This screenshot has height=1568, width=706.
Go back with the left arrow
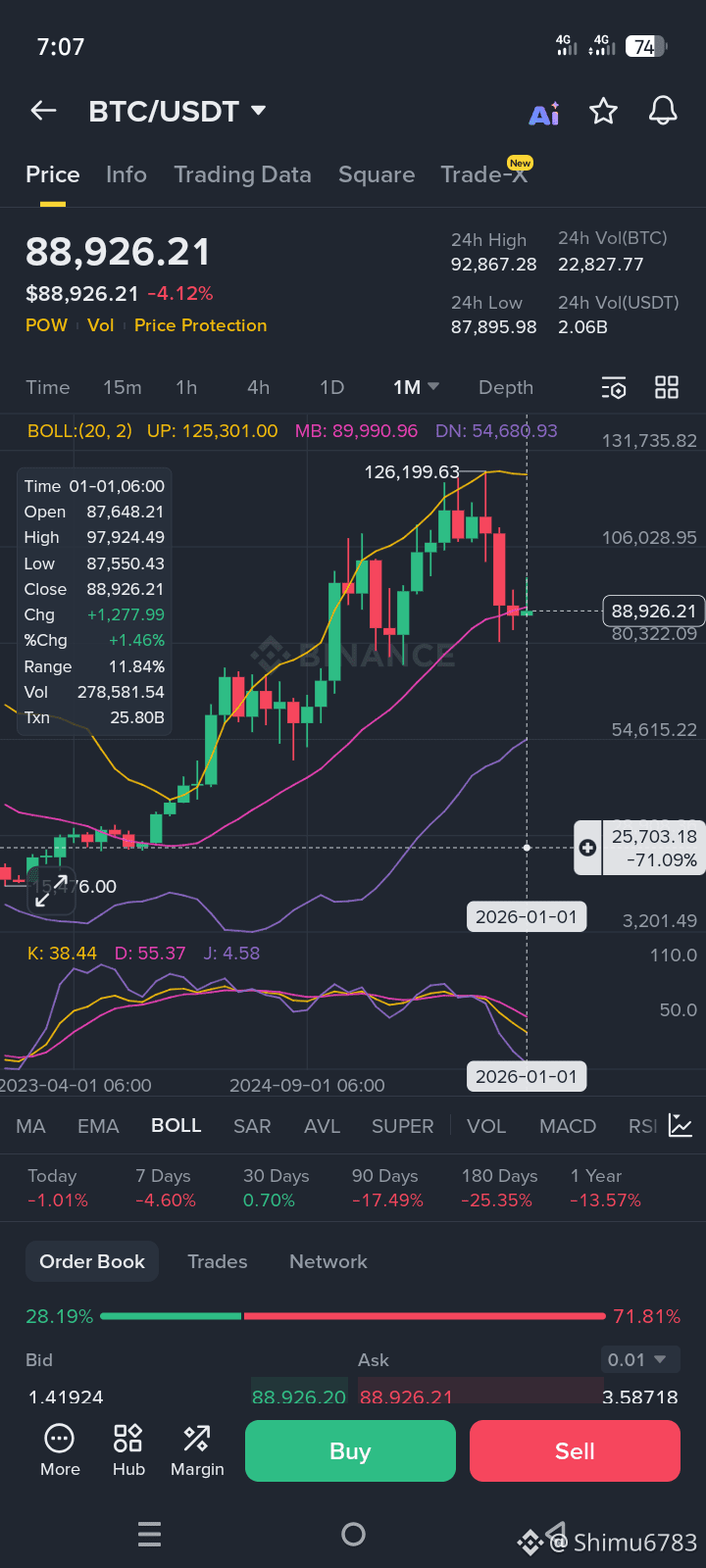43,111
